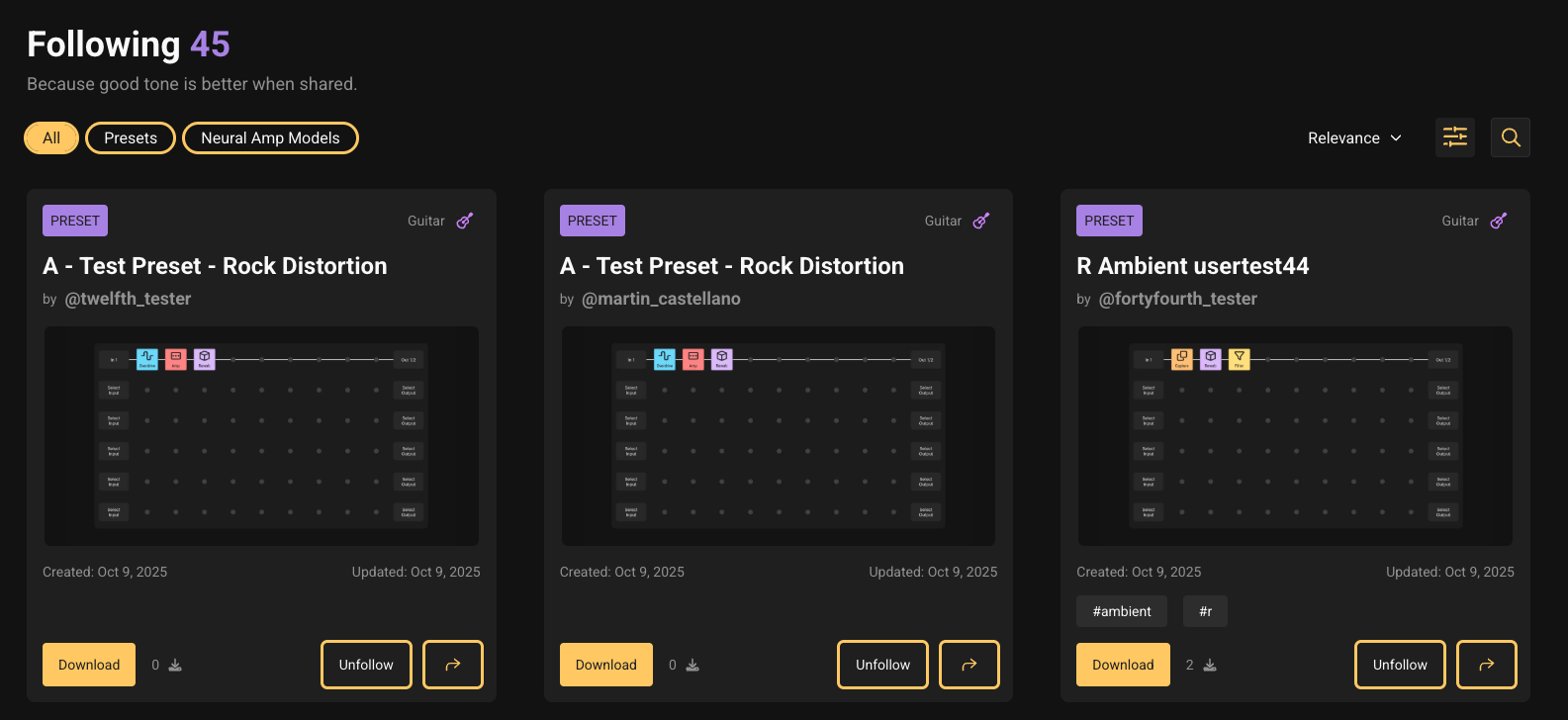Share the twelfth_tester preset via arrow icon
The image size is (1568, 720).
[453, 665]
